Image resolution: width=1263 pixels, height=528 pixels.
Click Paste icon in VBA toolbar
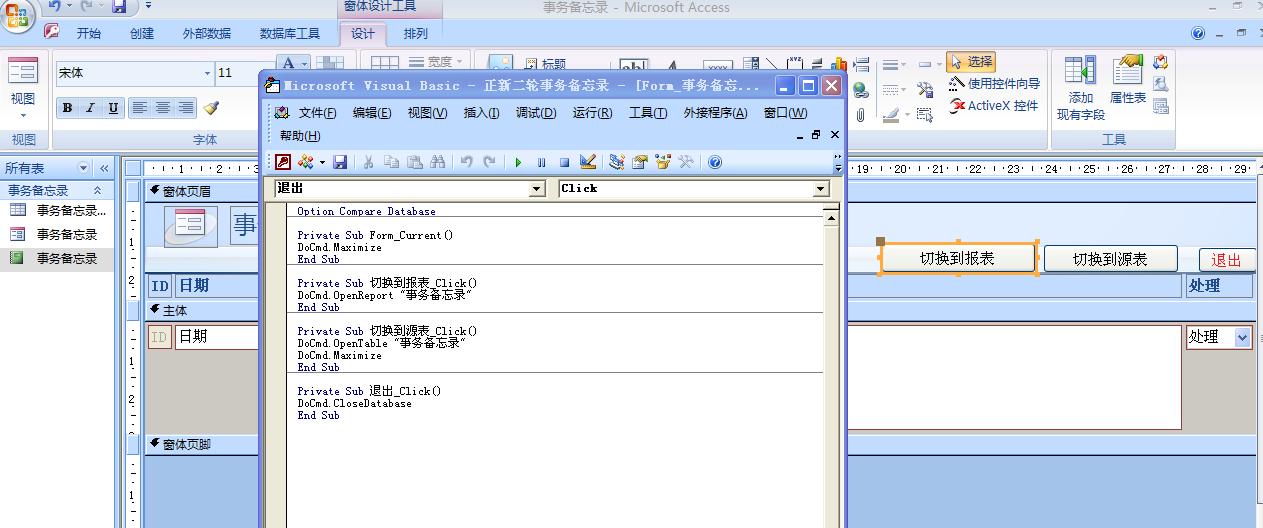point(414,162)
